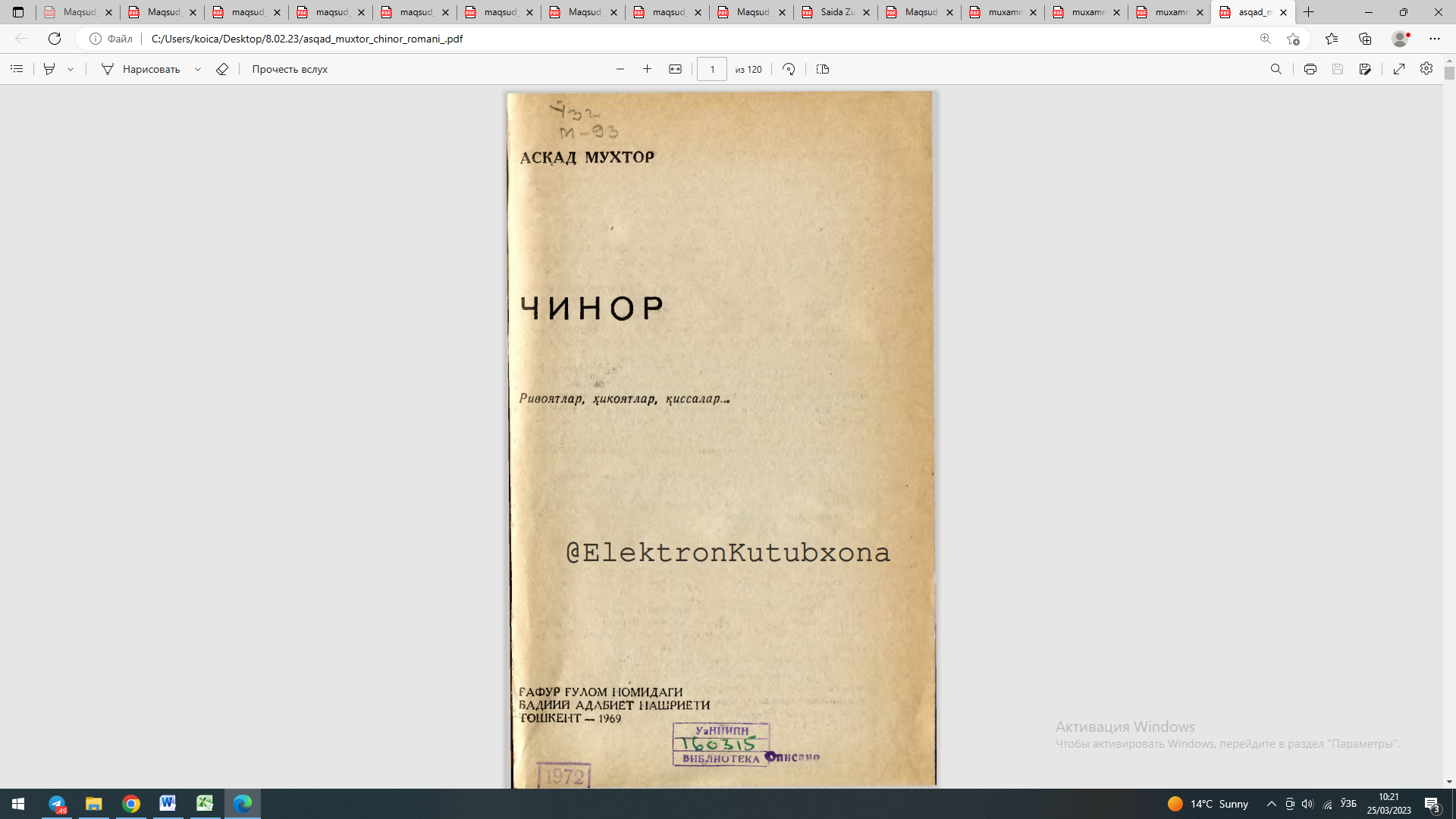1456x819 pixels.
Task: Open a new browser tab
Action: (1308, 12)
